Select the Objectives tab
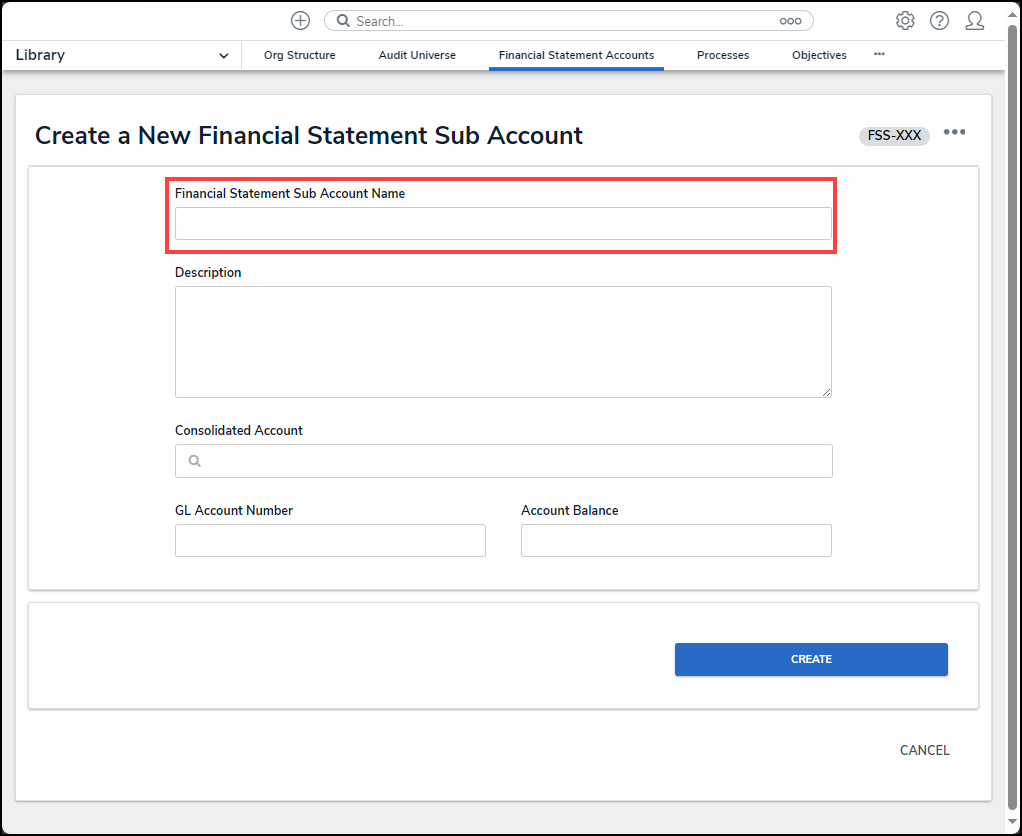The height and width of the screenshot is (836, 1022). pos(819,56)
